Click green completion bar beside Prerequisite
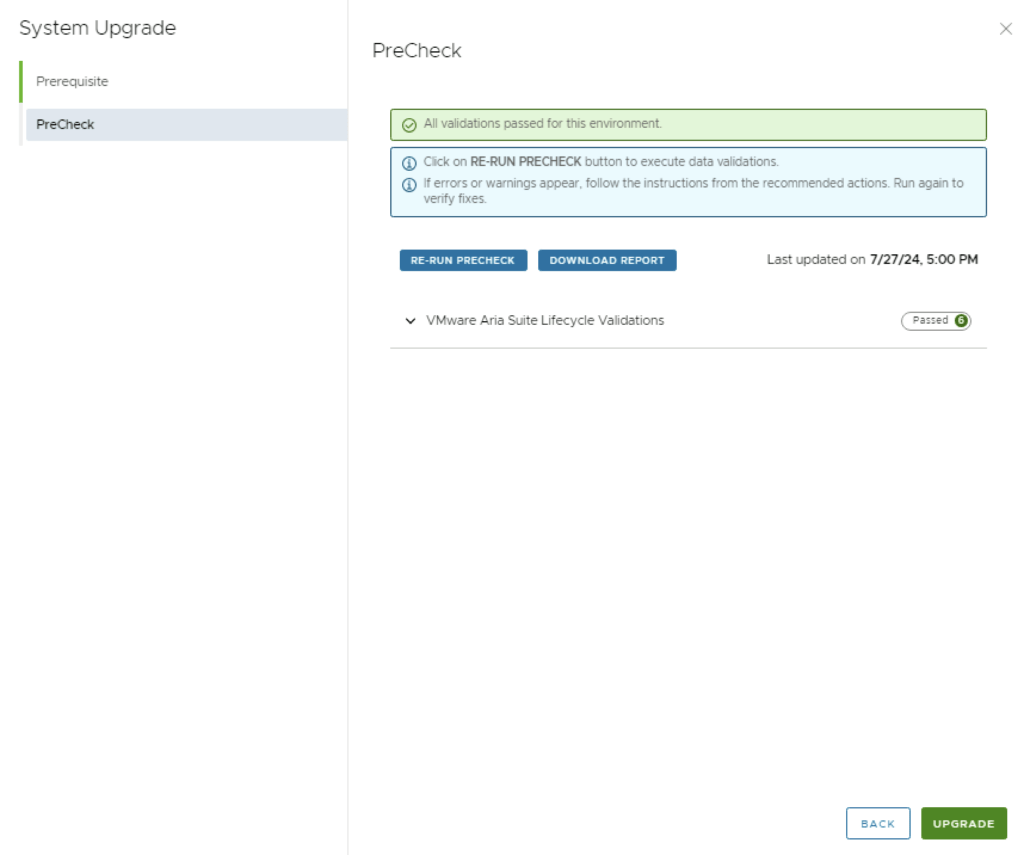The width and height of the screenshot is (1024, 855). (x=21, y=81)
